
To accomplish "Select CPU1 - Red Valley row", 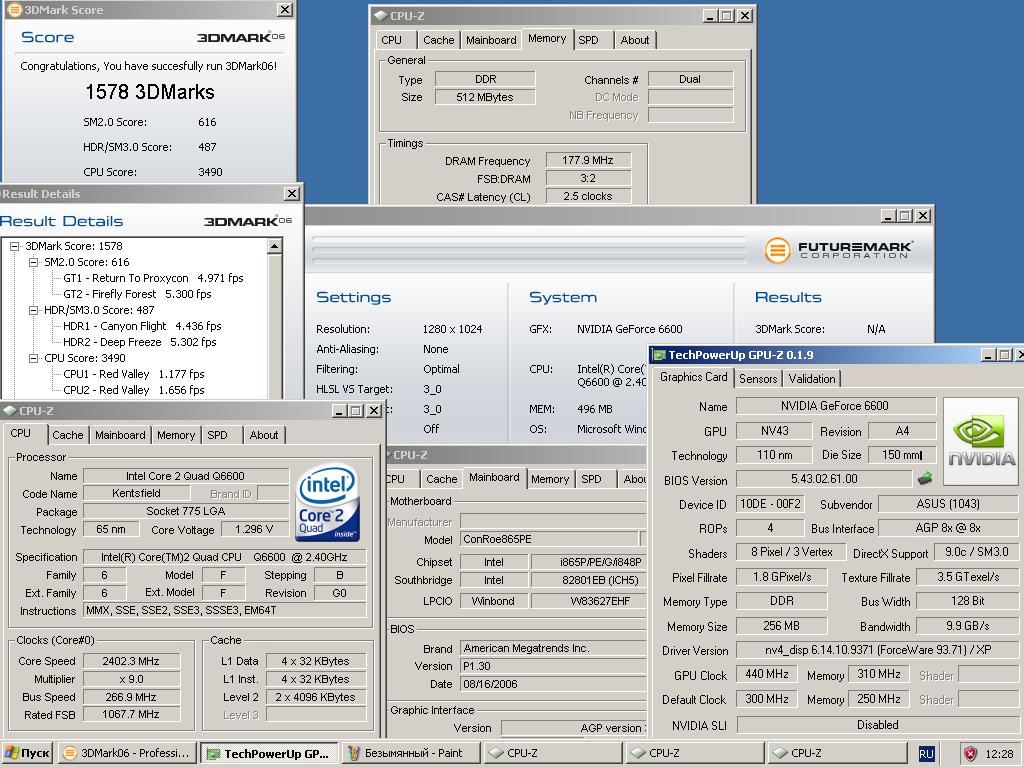I will 133,374.
